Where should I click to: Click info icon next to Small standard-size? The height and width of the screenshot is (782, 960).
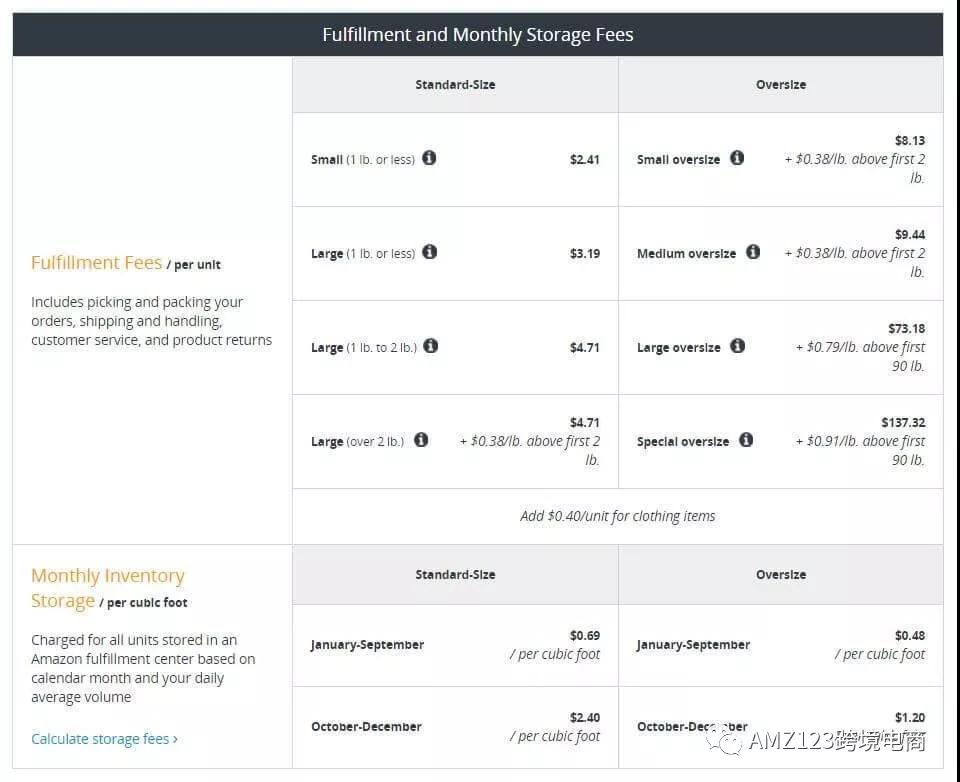[x=429, y=158]
